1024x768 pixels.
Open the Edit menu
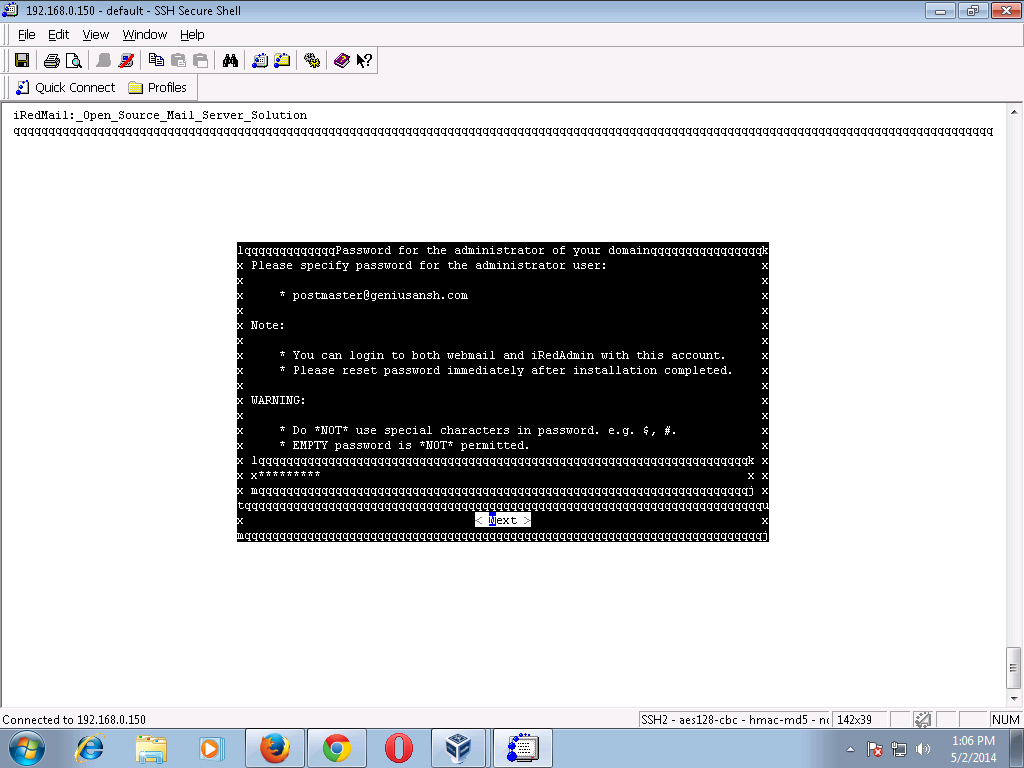(58, 35)
